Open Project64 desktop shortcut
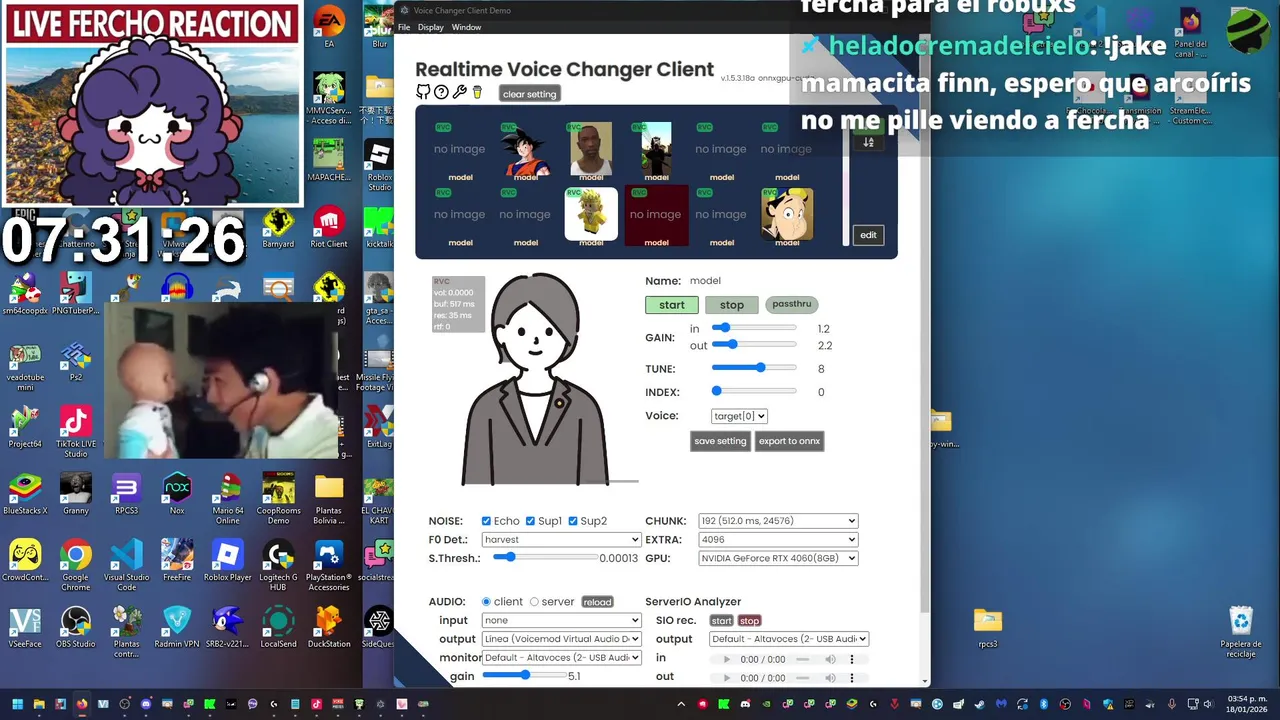Image resolution: width=1280 pixels, height=720 pixels. [25, 427]
